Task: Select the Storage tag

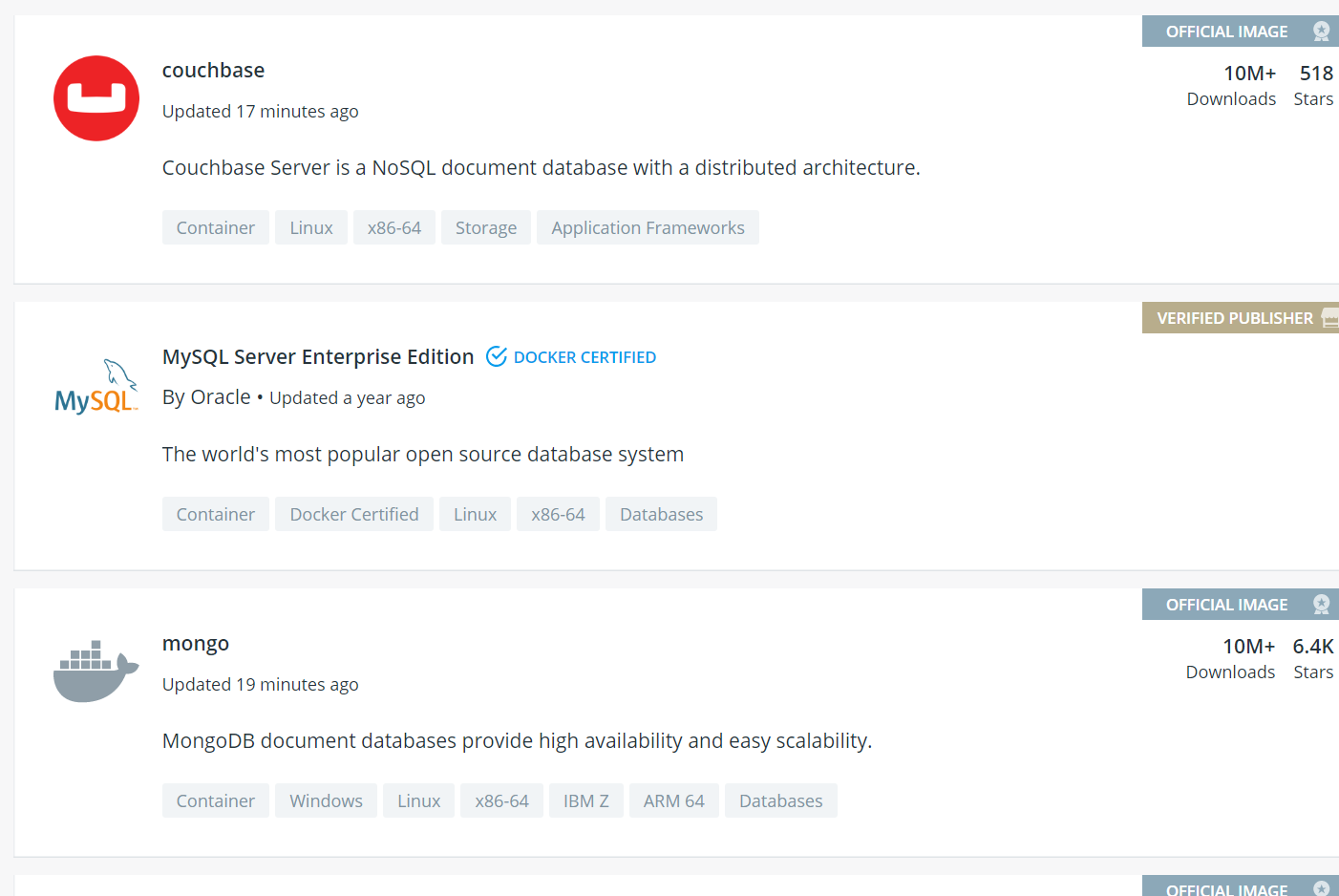Action: (x=486, y=227)
